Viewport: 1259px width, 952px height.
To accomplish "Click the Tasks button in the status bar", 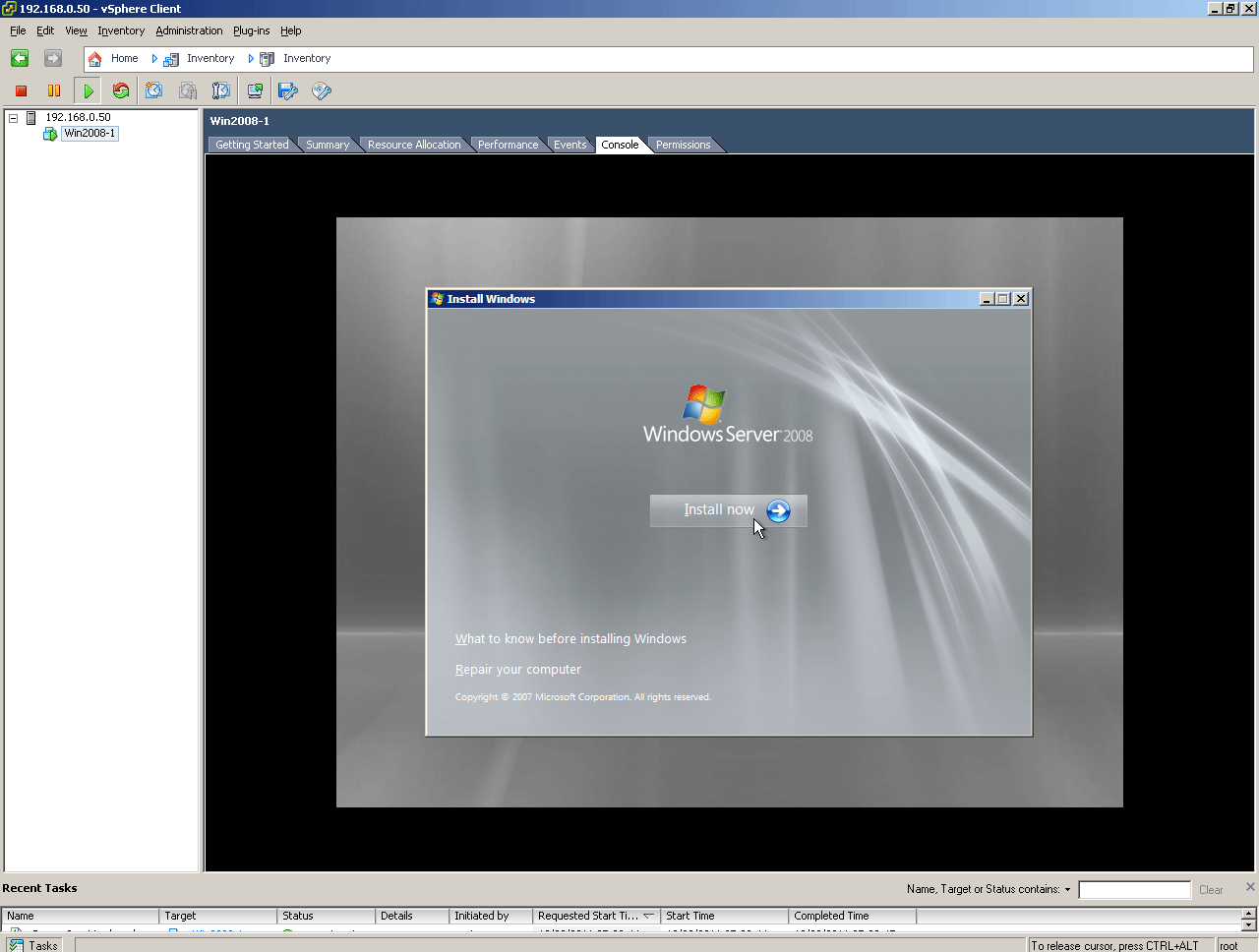I will pos(33,945).
